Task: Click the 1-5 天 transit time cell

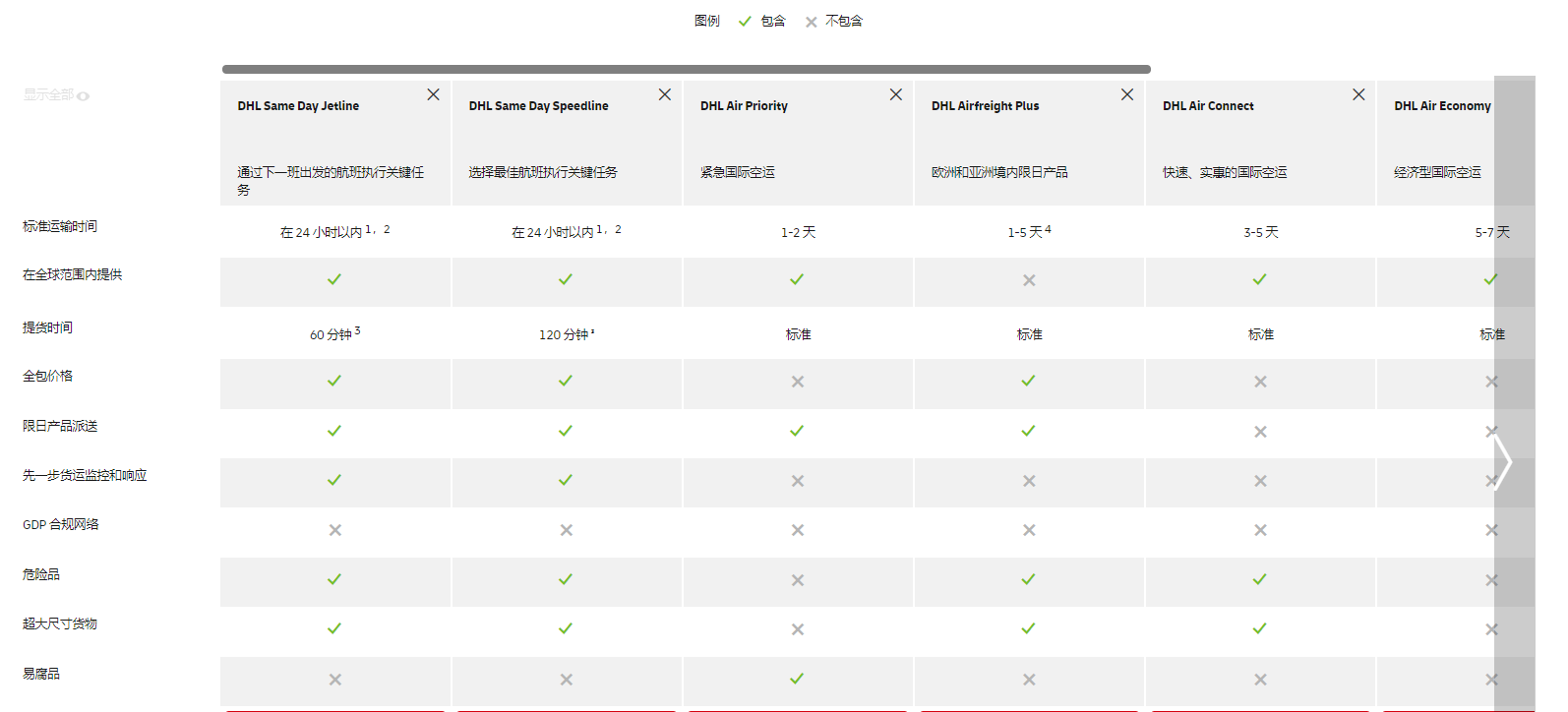Action: click(x=1029, y=232)
